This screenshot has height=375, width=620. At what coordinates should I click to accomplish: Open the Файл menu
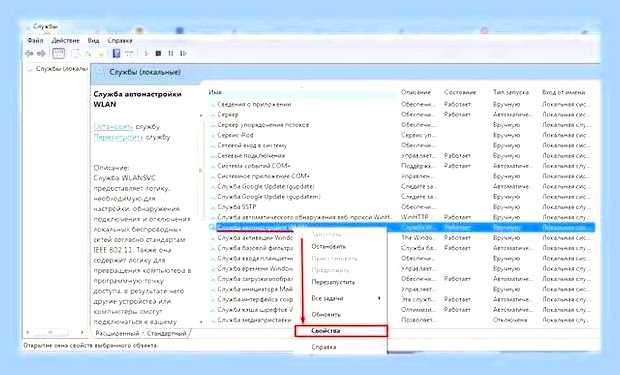tap(35, 40)
